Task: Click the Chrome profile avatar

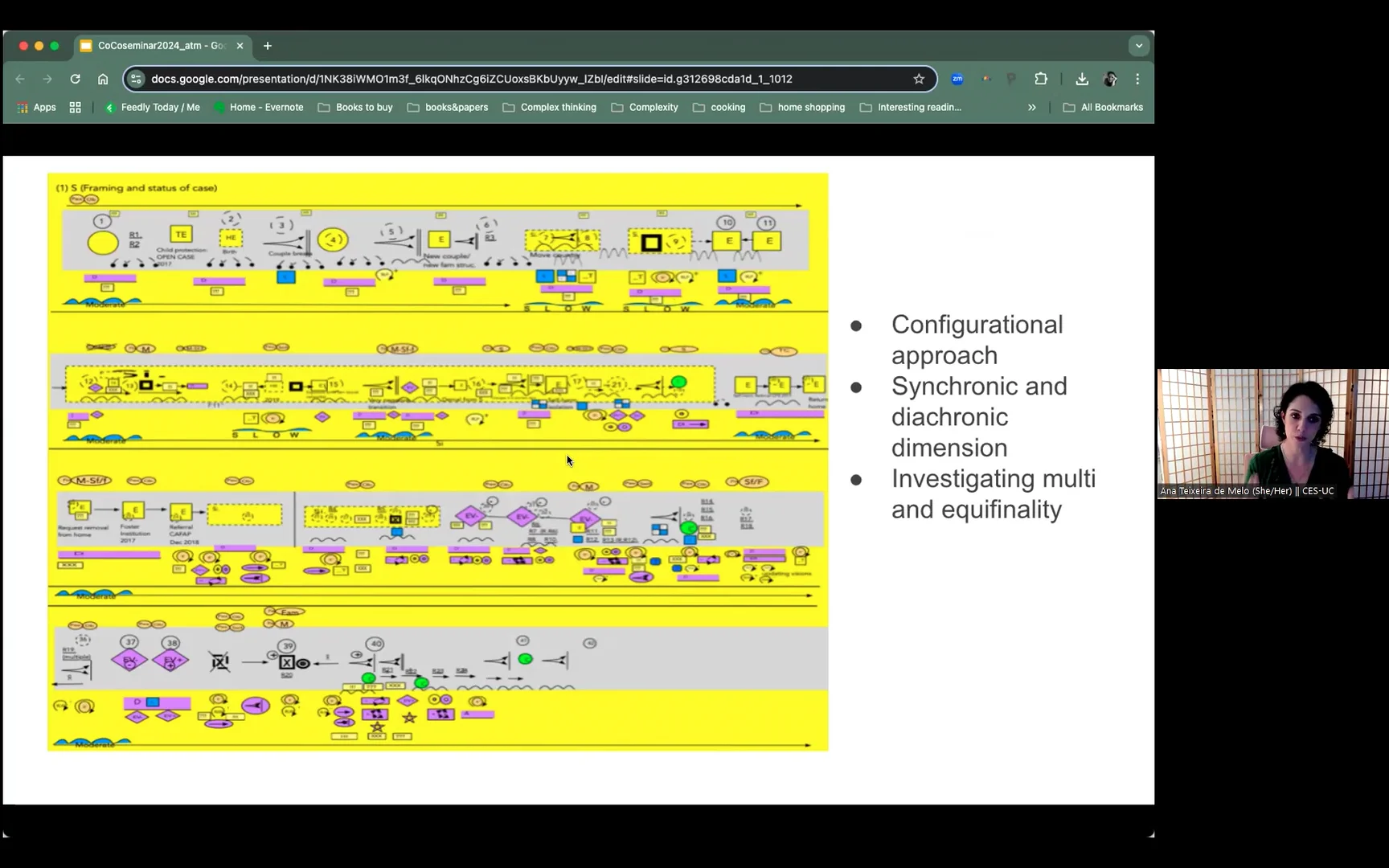Action: click(1110, 79)
